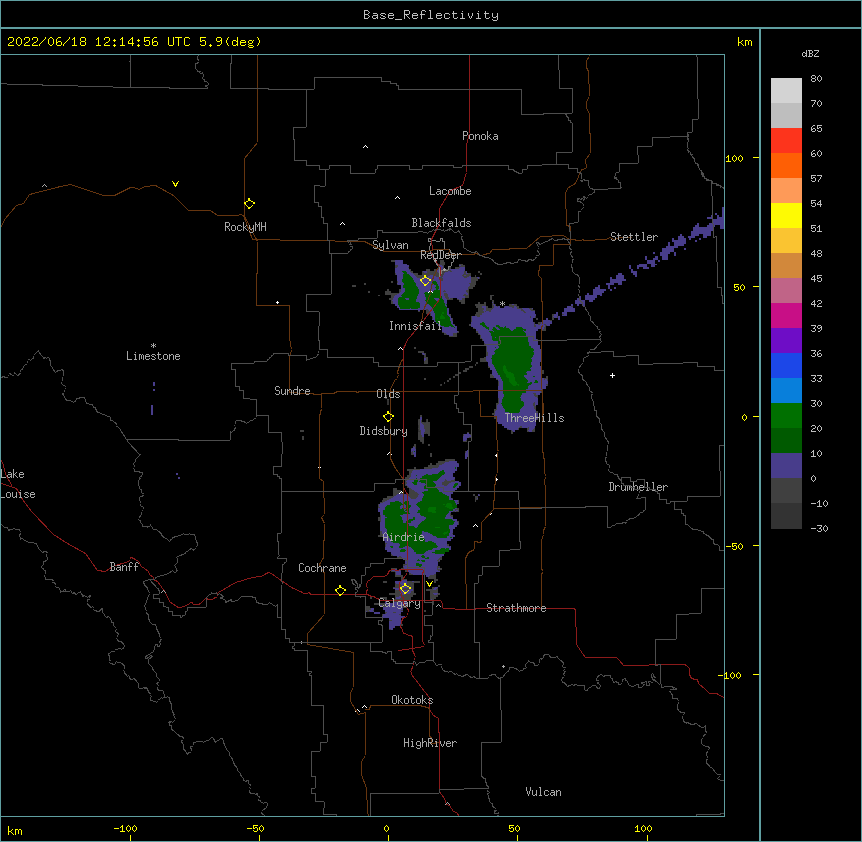This screenshot has width=862, height=842.
Task: Click the Base_Reflectivity title
Action: click(431, 15)
